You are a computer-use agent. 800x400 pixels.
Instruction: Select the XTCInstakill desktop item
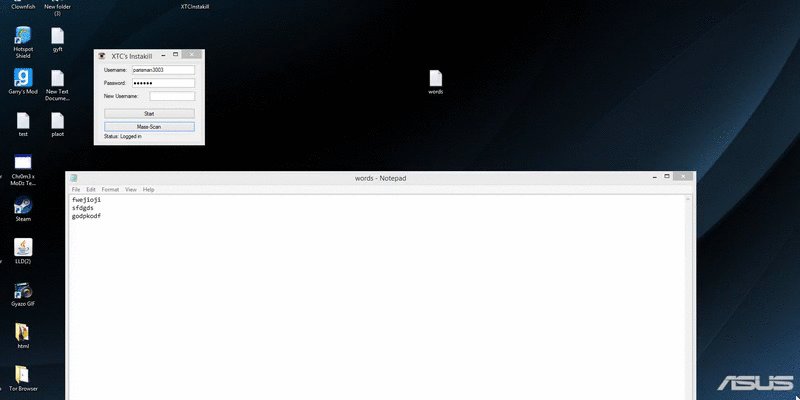point(195,7)
